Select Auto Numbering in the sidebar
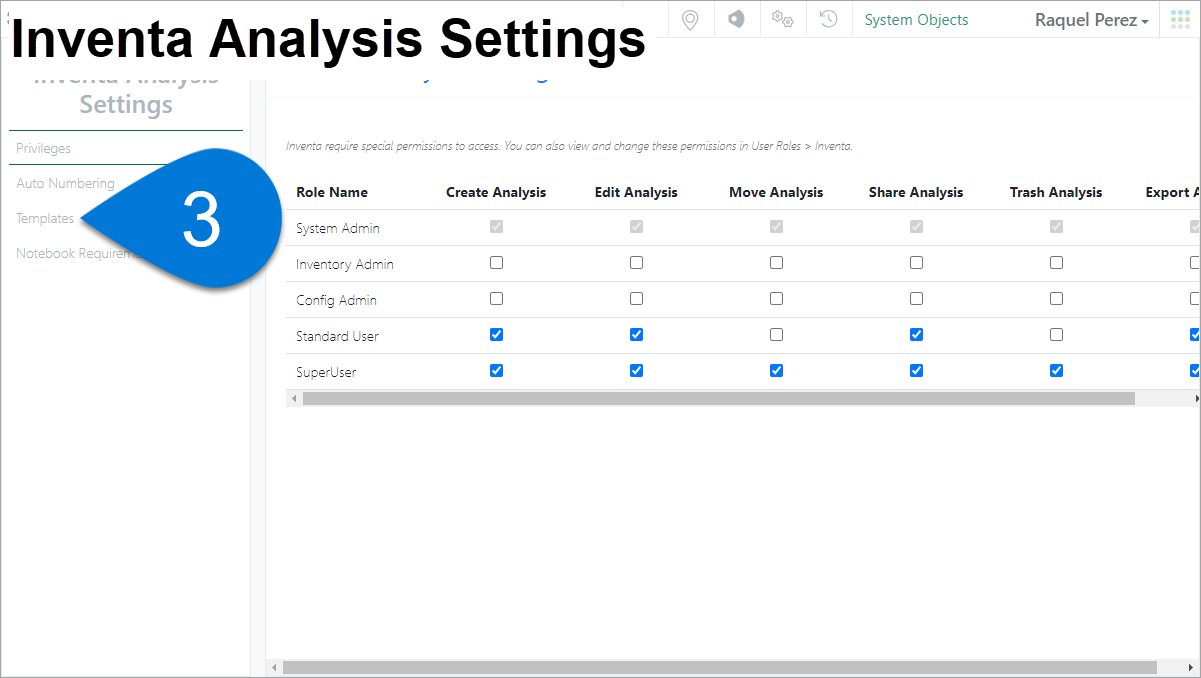The width and height of the screenshot is (1201, 678). tap(65, 183)
